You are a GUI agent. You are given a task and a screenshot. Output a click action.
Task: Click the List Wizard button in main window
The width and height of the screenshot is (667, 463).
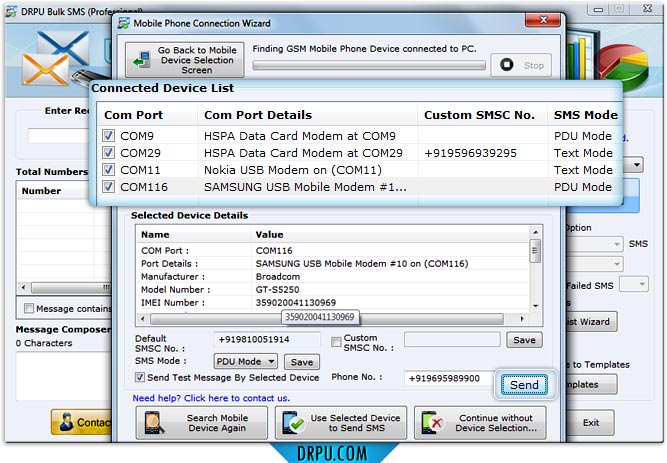click(x=591, y=322)
